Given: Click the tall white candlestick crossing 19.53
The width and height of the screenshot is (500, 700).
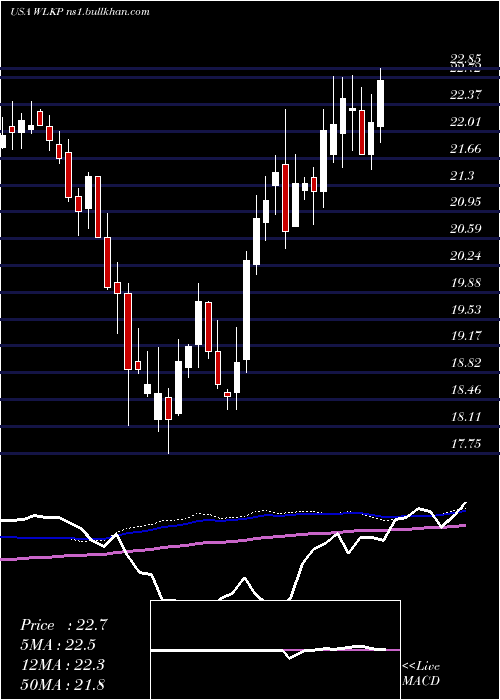Looking at the screenshot, I should [246, 310].
